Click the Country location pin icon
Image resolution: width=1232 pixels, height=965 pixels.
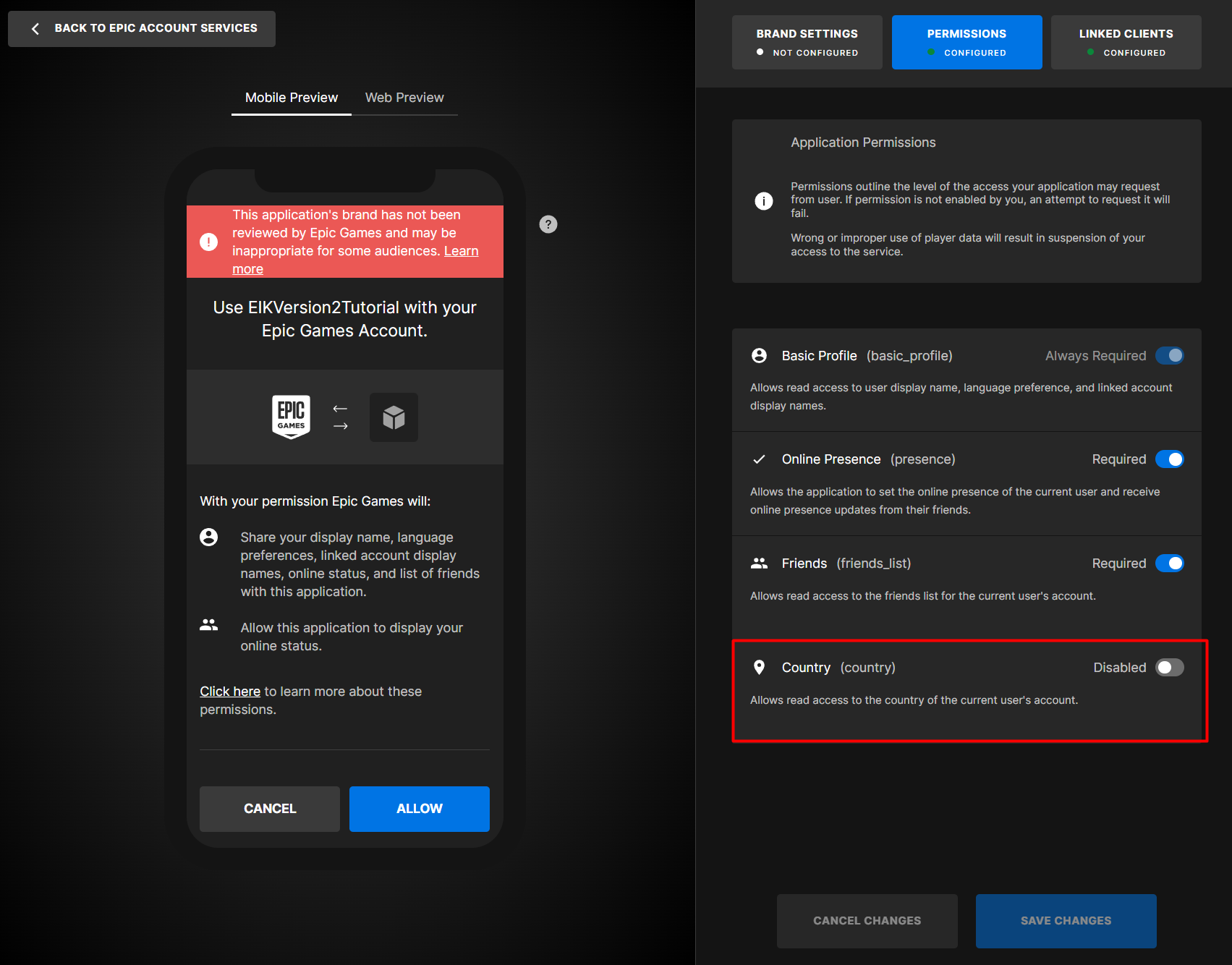[759, 668]
